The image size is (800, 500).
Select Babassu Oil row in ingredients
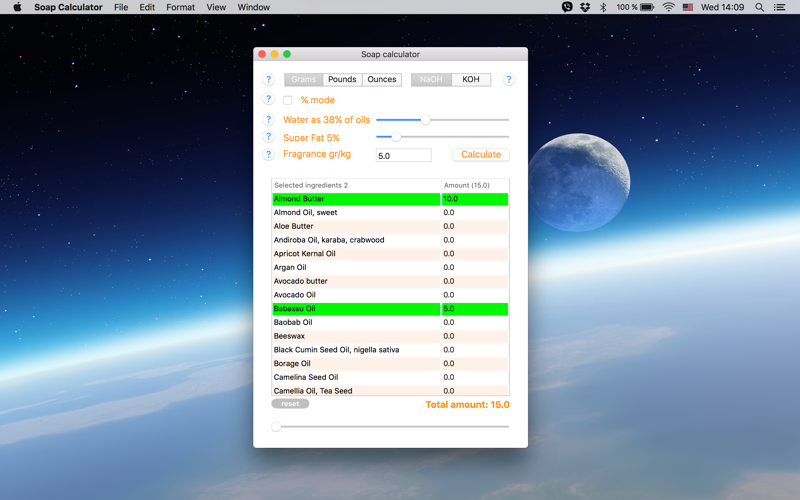point(390,309)
